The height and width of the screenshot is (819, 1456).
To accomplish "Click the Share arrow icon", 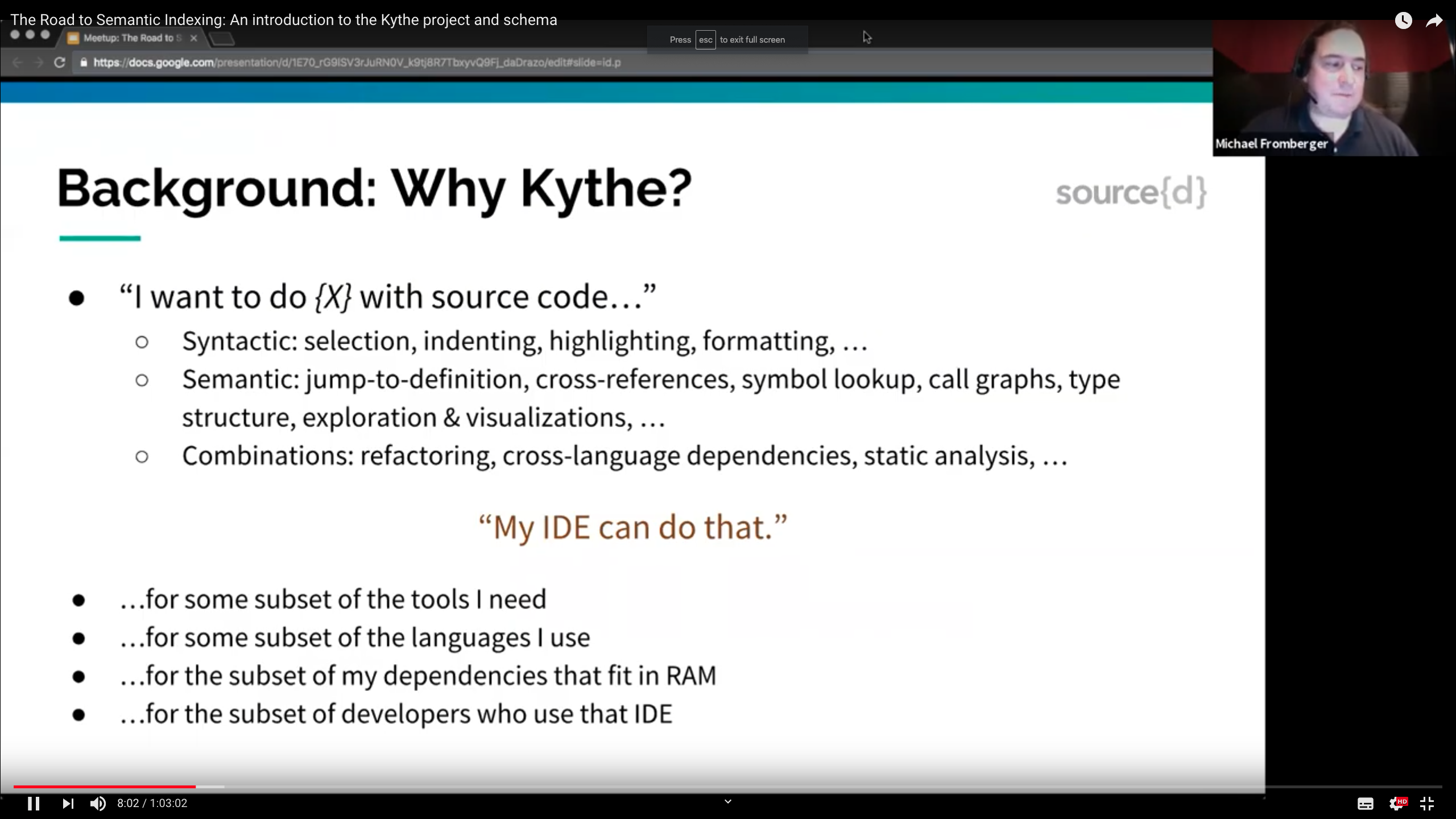I will (1435, 20).
